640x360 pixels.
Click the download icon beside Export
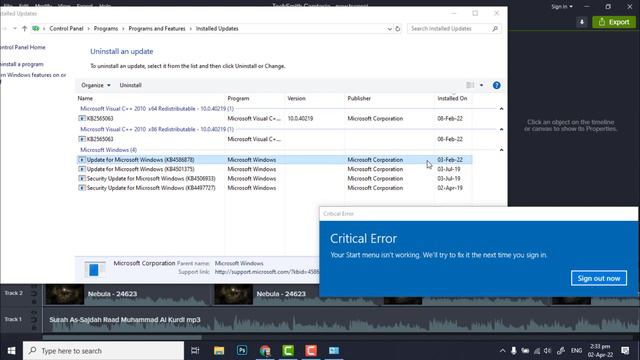click(x=582, y=22)
